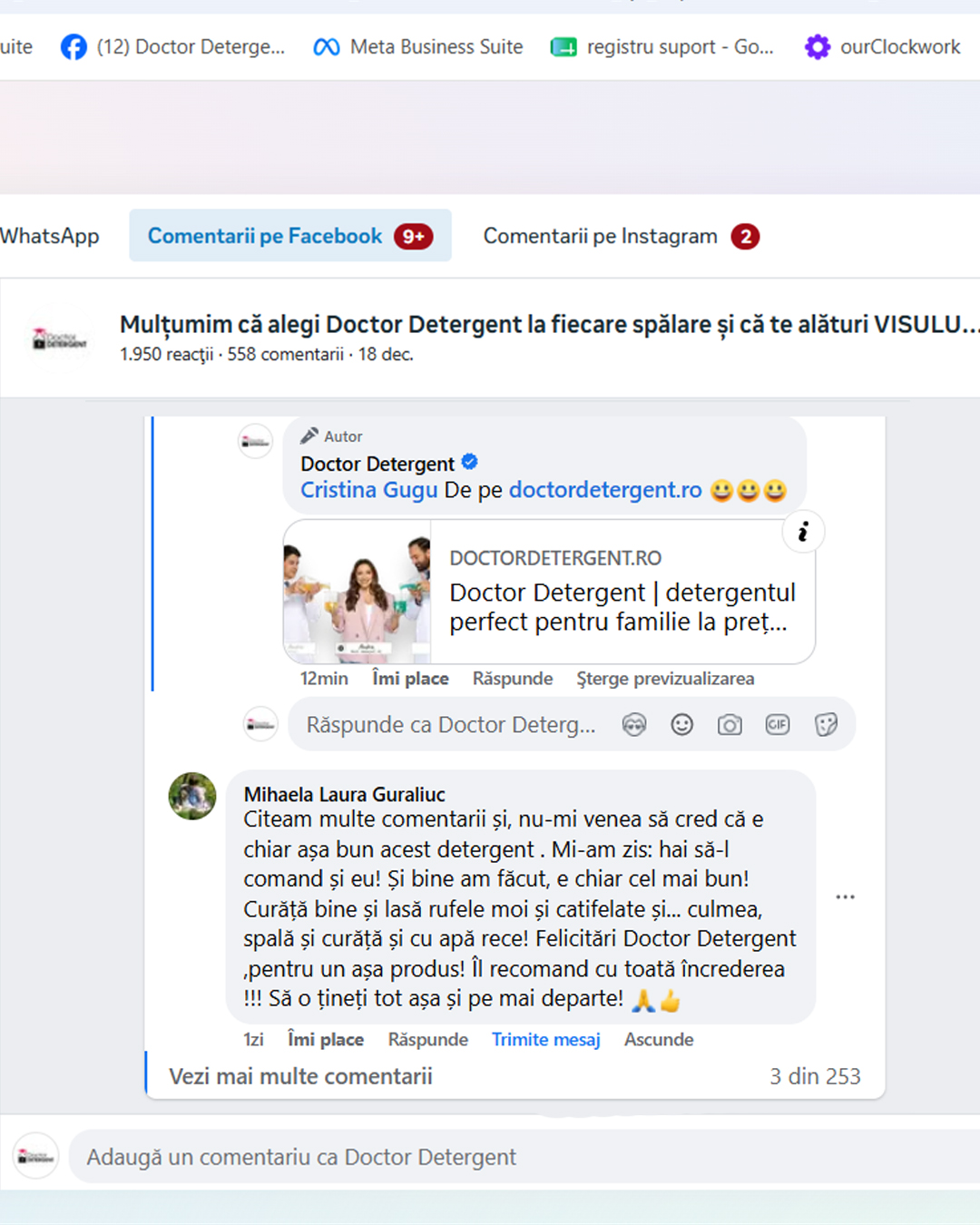
Task: Select the Comentarii pe Instagram tab
Action: pos(621,236)
